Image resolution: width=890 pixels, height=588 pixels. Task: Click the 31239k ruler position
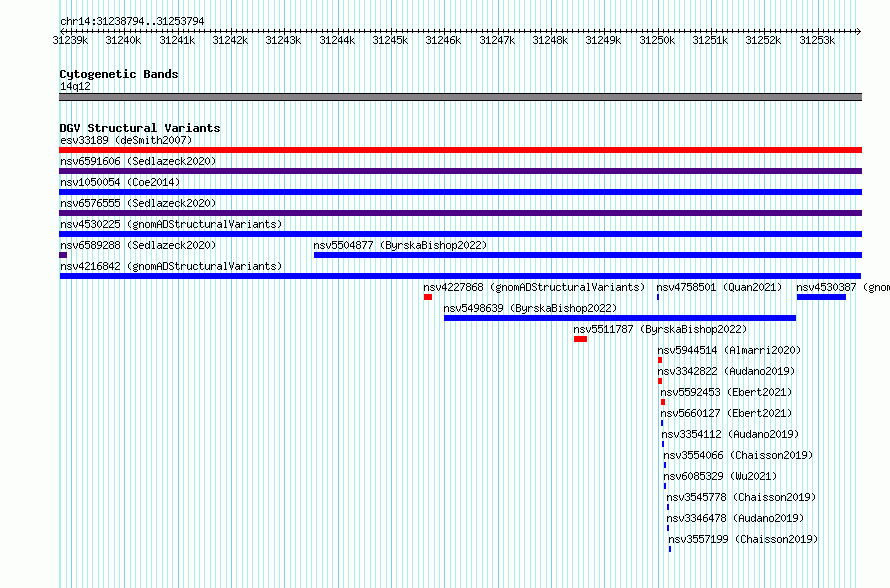pos(70,40)
